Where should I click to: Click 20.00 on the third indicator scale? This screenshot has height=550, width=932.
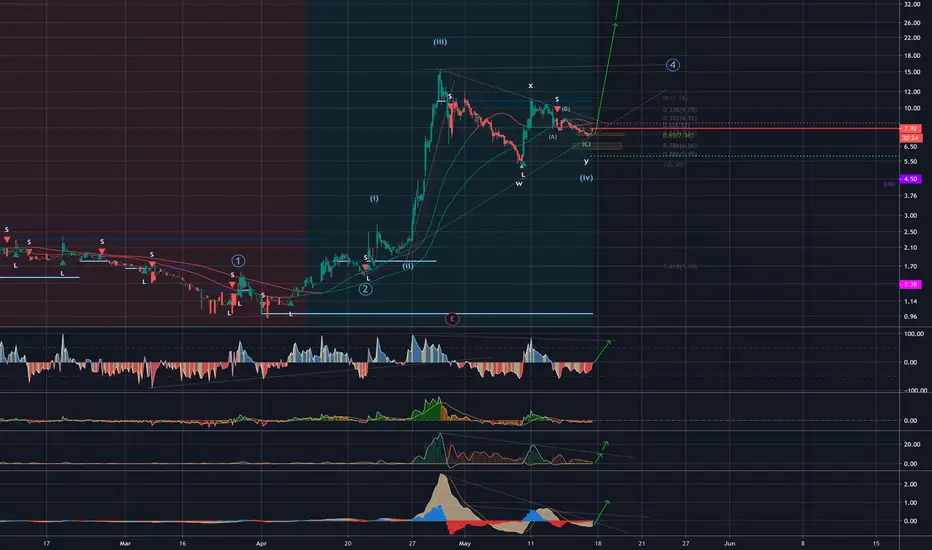pos(912,445)
